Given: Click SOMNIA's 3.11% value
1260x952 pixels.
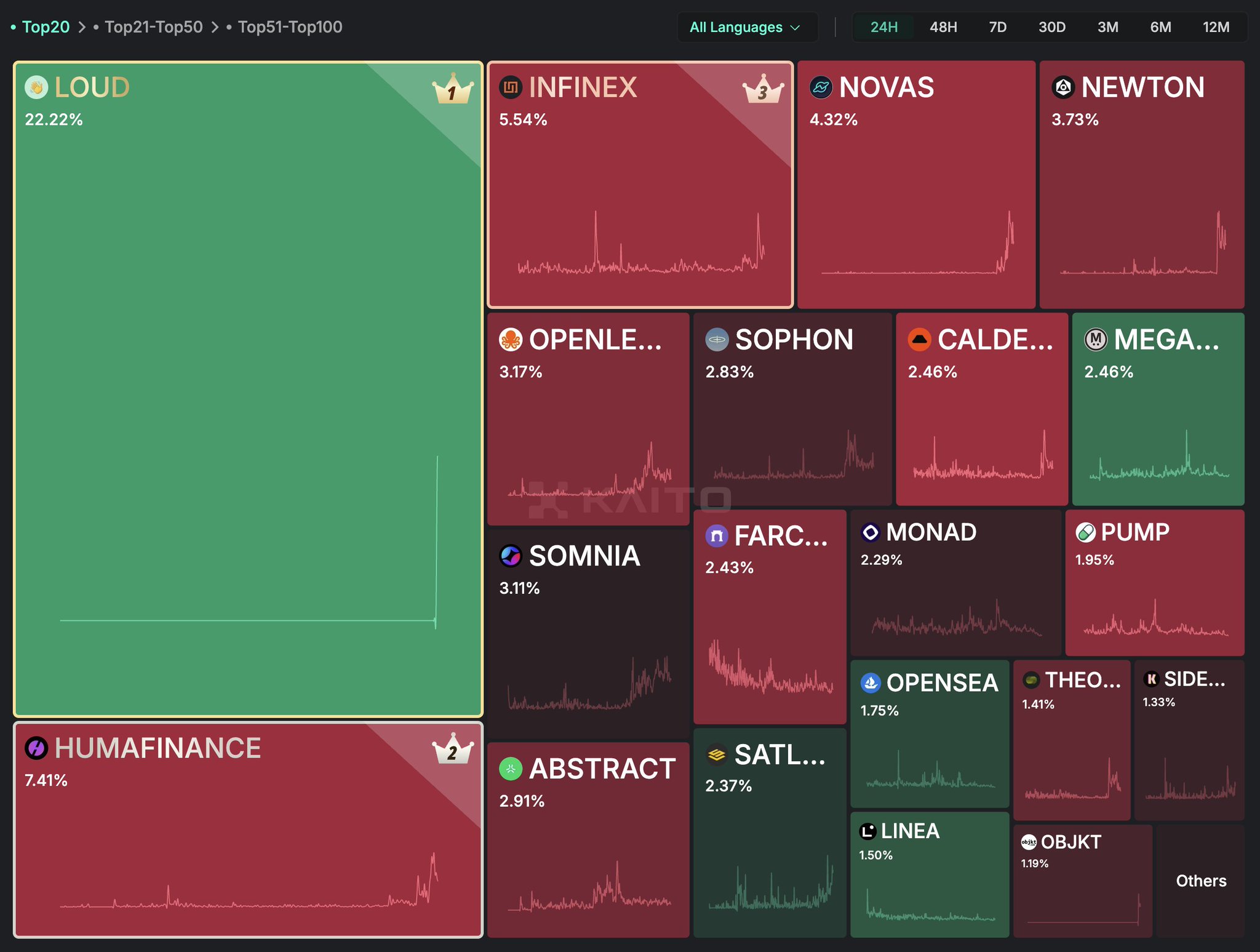Looking at the screenshot, I should coord(519,588).
